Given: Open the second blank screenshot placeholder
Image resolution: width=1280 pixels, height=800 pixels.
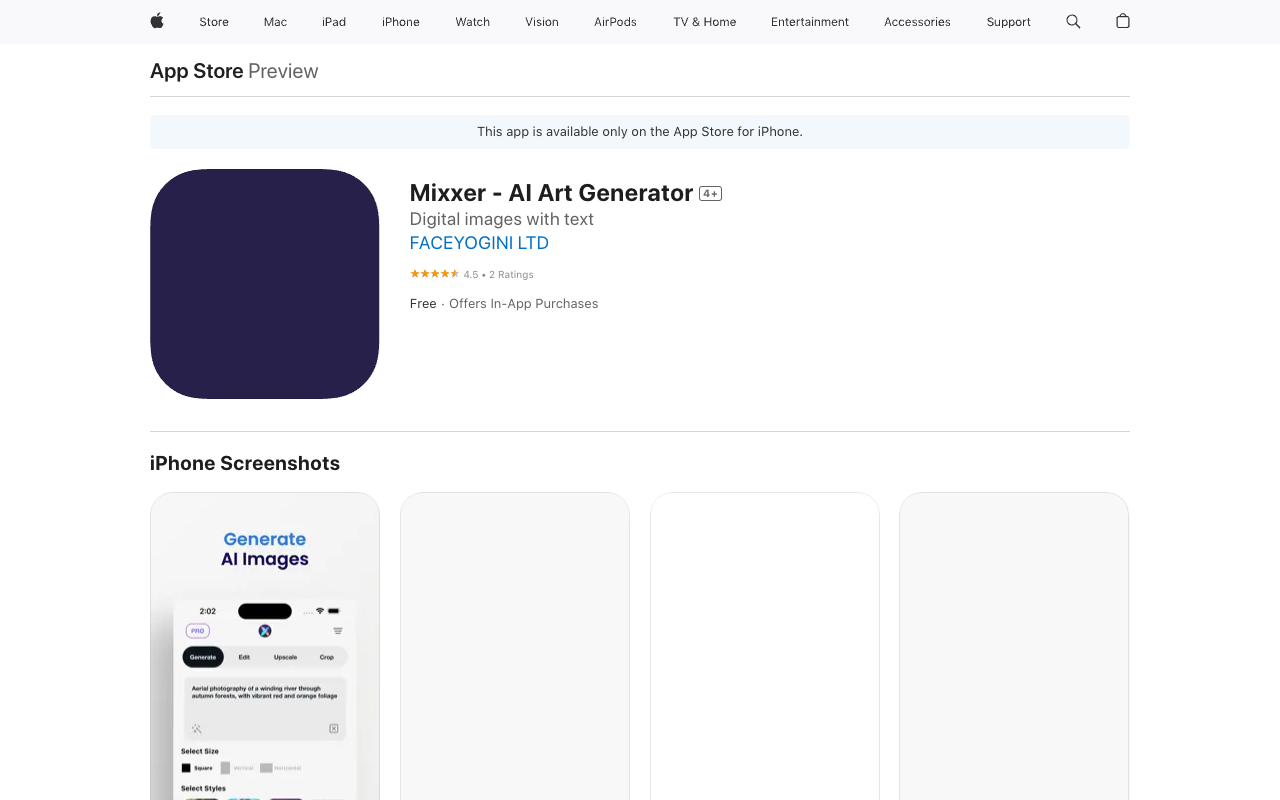Looking at the screenshot, I should (515, 646).
